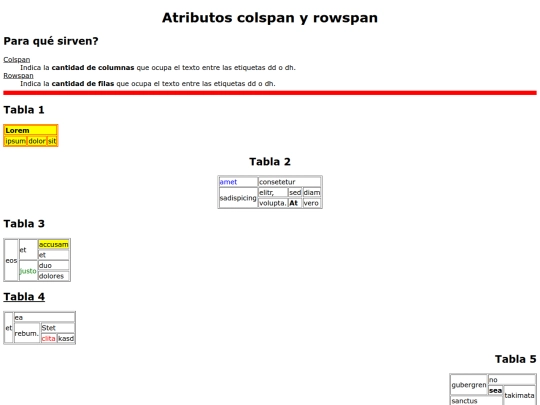The height and width of the screenshot is (405, 540).
Task: Select the 'ipsum' cell in Tabla 1
Action: pyautogui.click(x=15, y=141)
